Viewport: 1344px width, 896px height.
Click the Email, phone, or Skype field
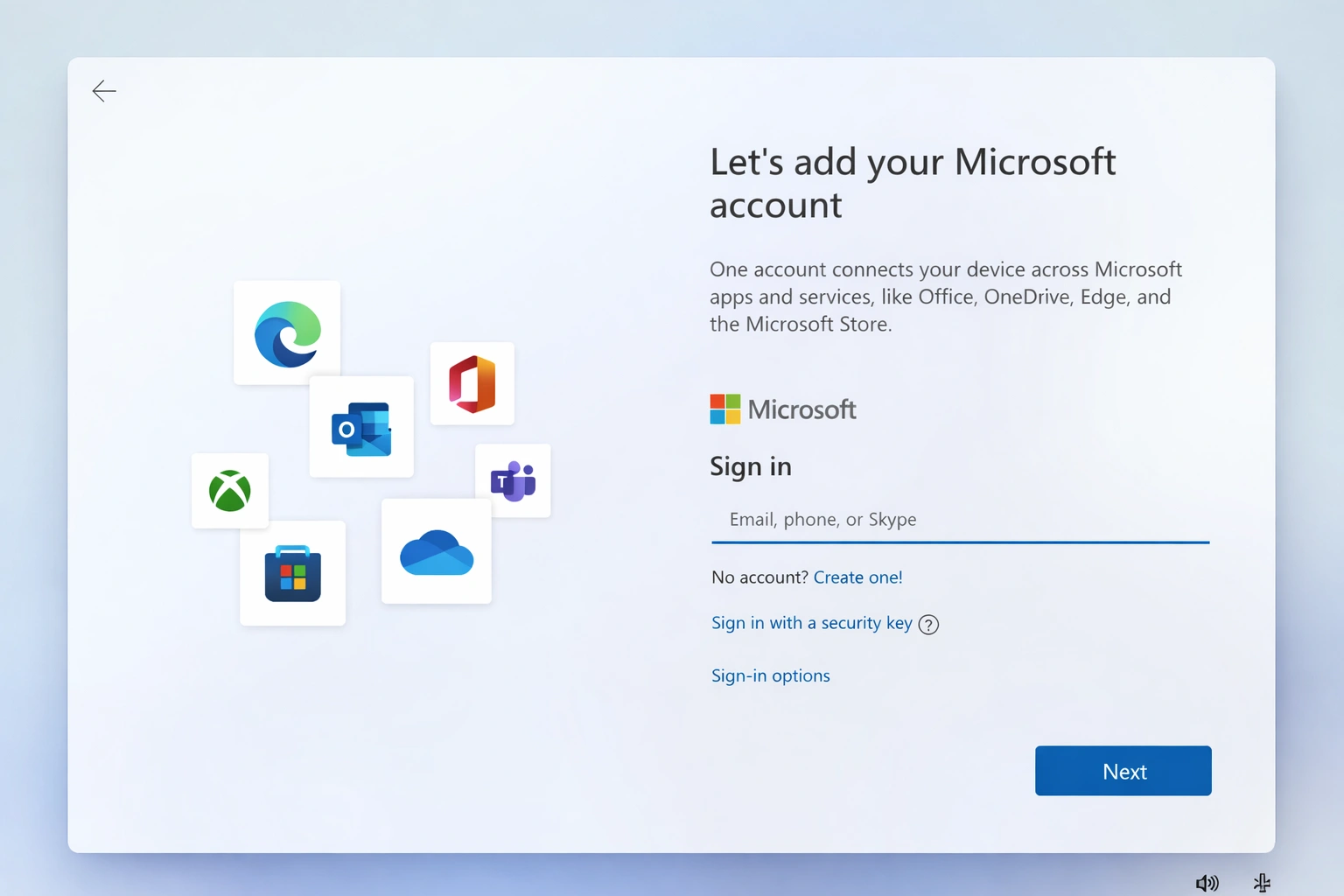(875, 519)
